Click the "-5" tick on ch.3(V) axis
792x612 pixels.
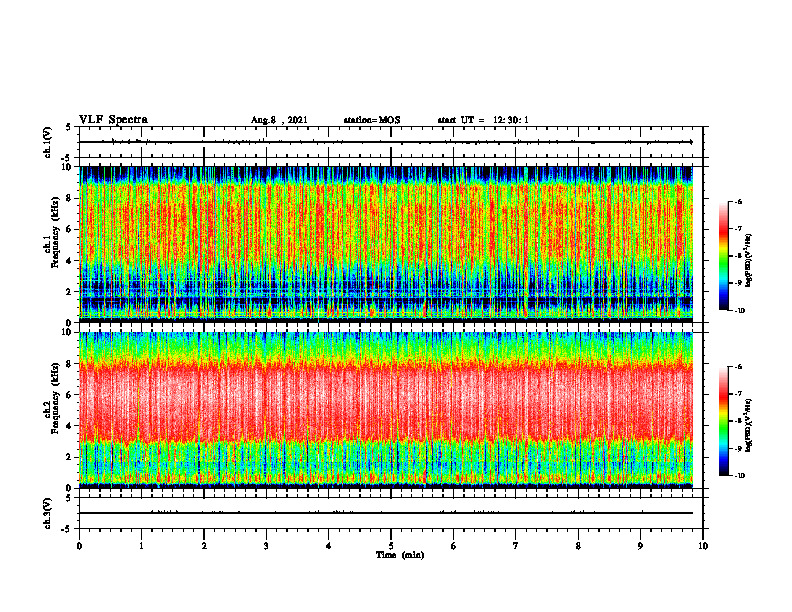coord(66,529)
